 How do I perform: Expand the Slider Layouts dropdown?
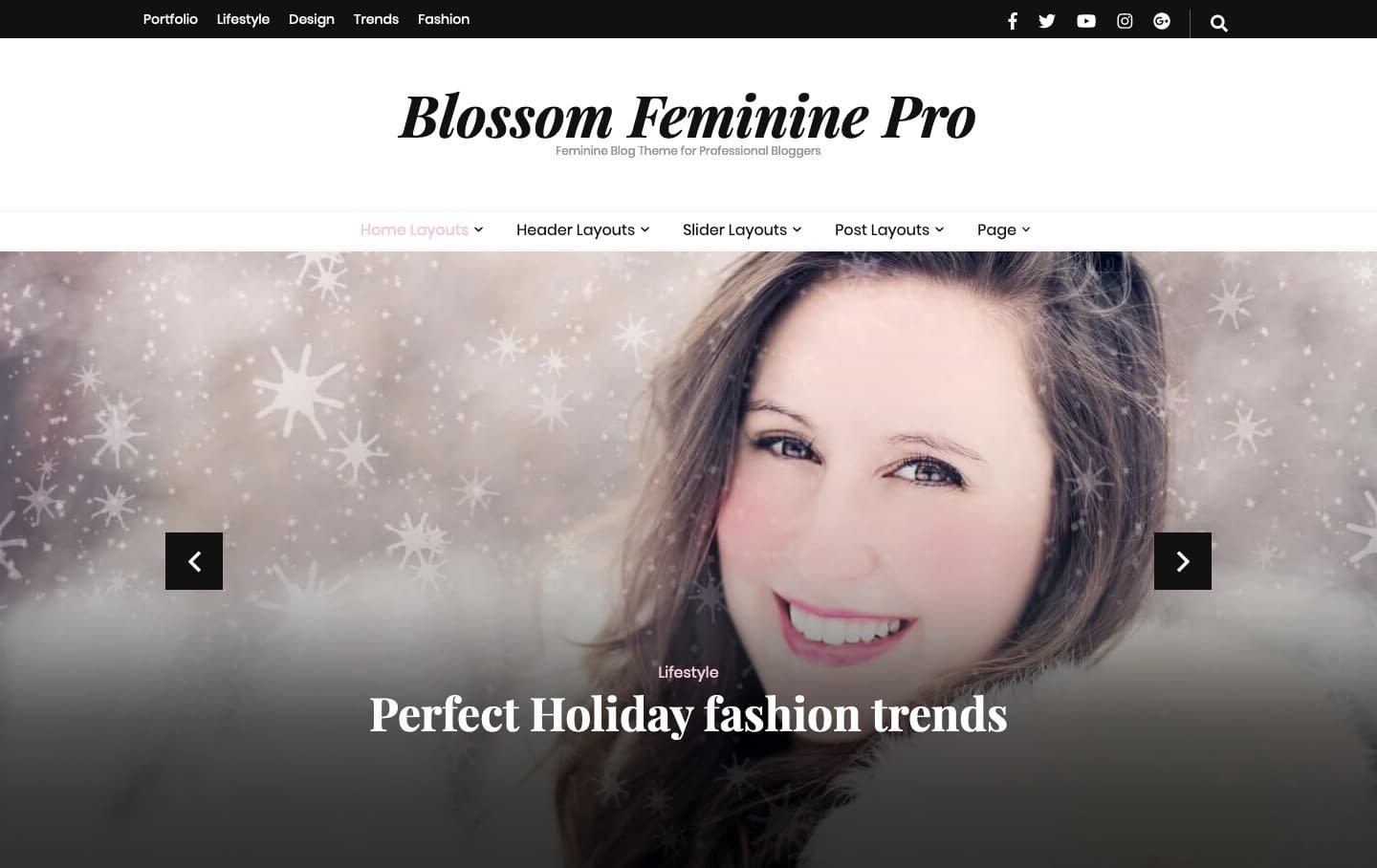point(742,229)
